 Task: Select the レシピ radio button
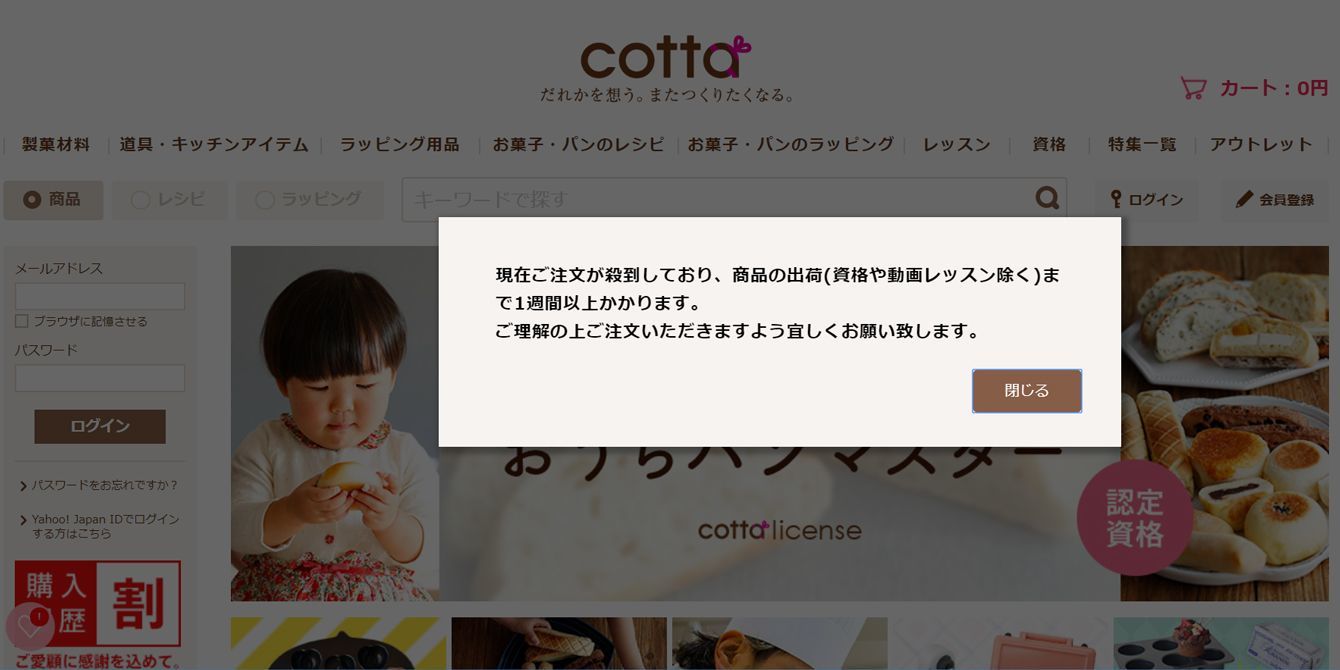(141, 200)
